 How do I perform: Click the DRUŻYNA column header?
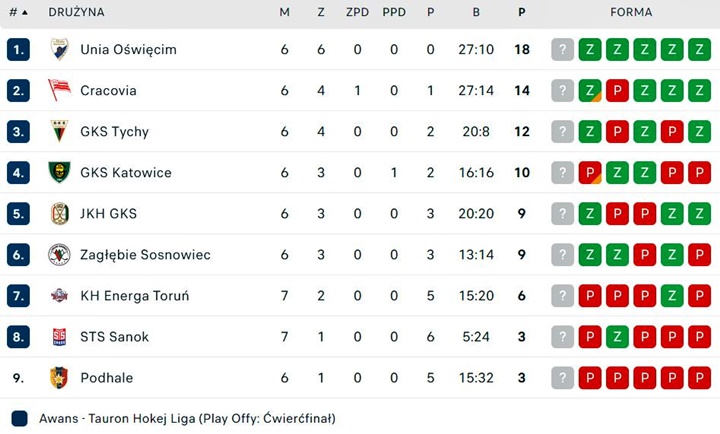coord(76,13)
